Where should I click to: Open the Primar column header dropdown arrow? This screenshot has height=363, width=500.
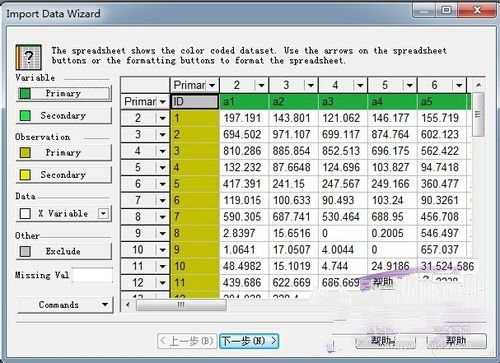pyautogui.click(x=212, y=85)
